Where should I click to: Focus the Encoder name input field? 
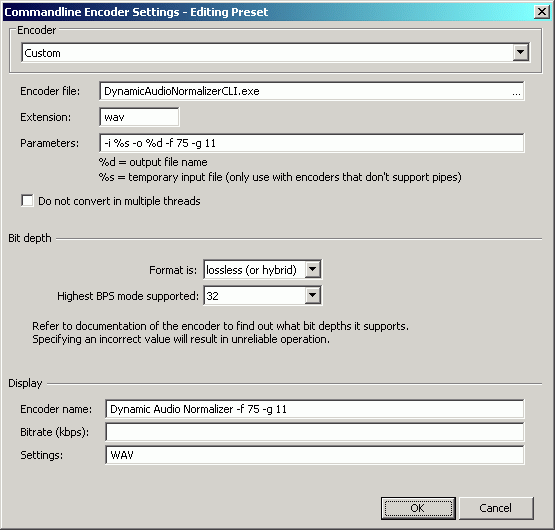click(x=315, y=409)
